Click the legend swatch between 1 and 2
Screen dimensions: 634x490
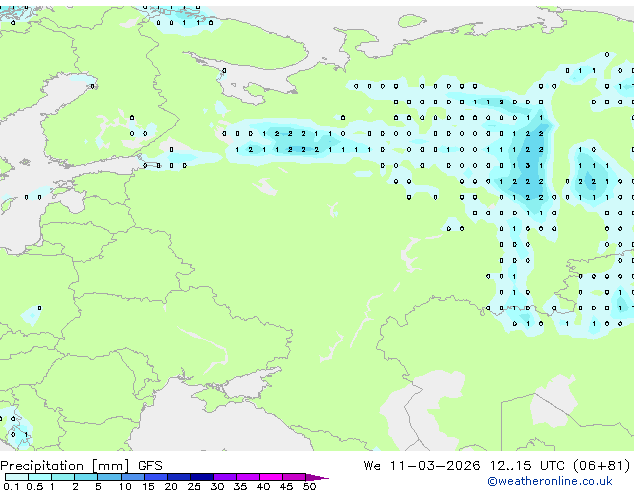63,477
